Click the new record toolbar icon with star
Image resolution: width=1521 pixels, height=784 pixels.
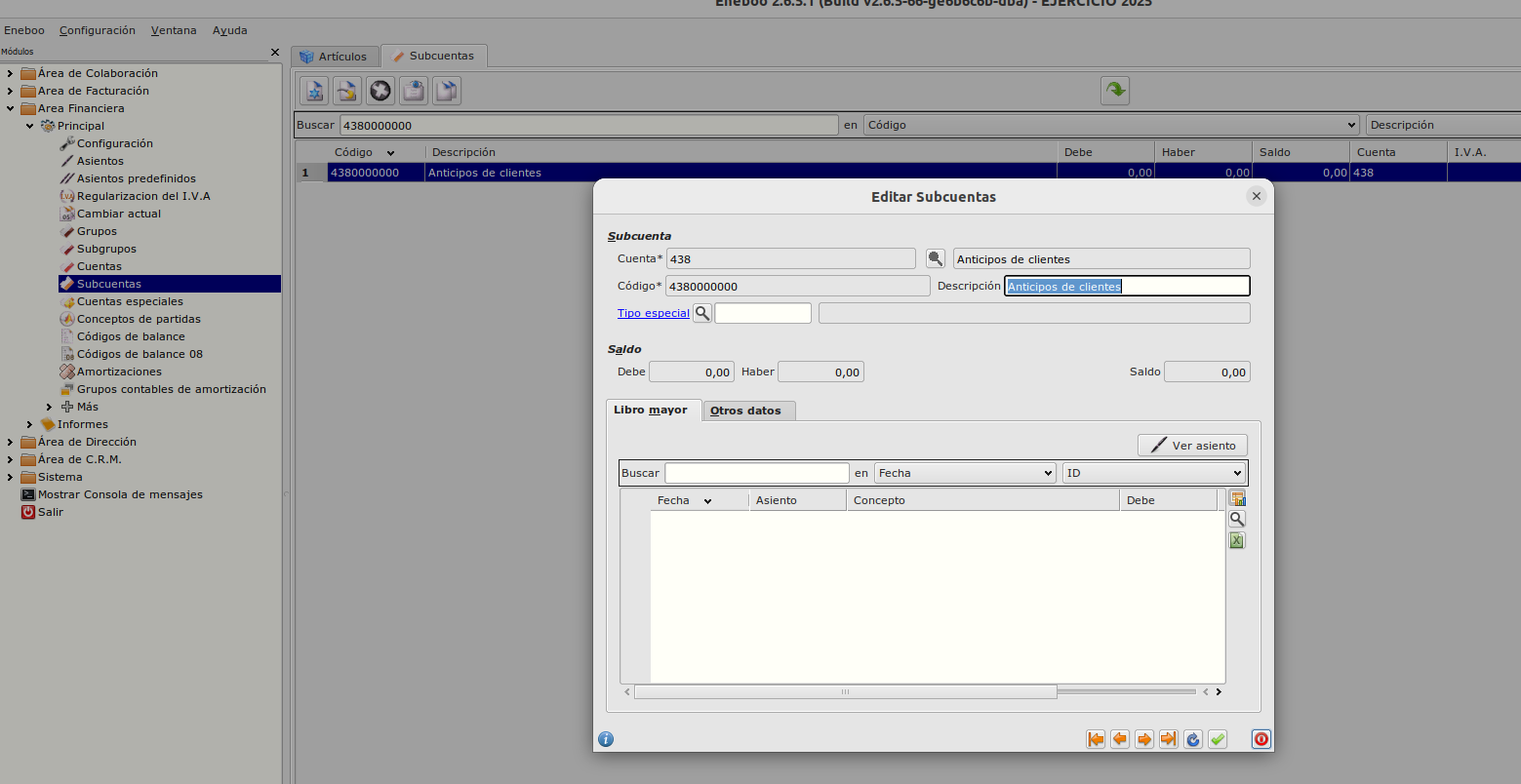click(314, 91)
